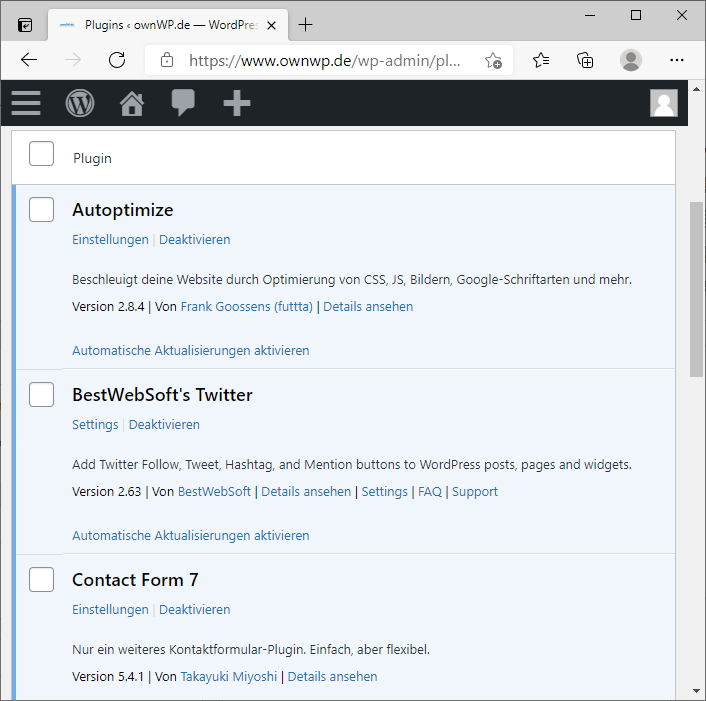Click the page vertical scrollbar thumb
706x701 pixels.
[x=697, y=289]
